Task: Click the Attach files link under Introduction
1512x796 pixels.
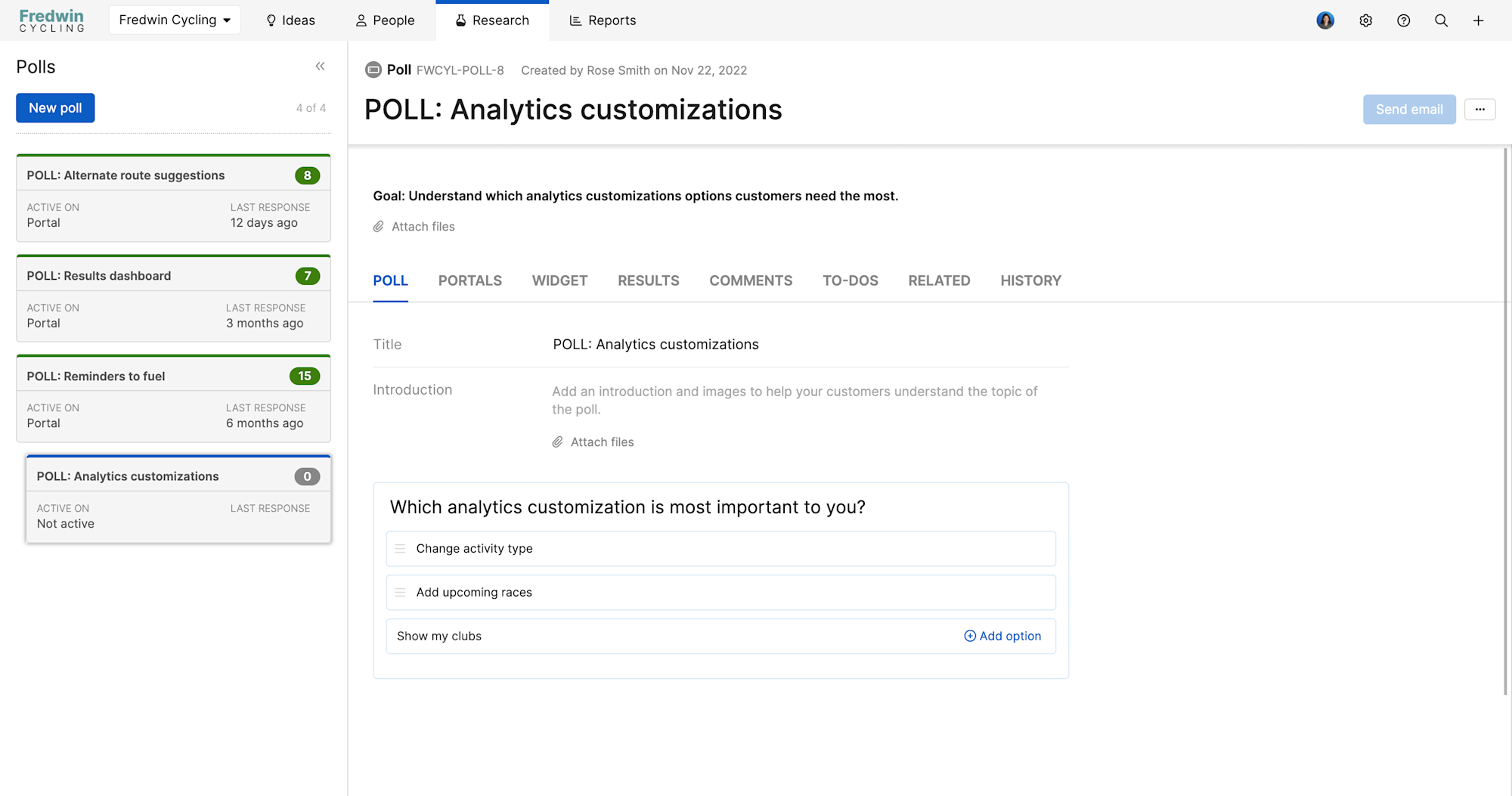Action: pyautogui.click(x=602, y=442)
